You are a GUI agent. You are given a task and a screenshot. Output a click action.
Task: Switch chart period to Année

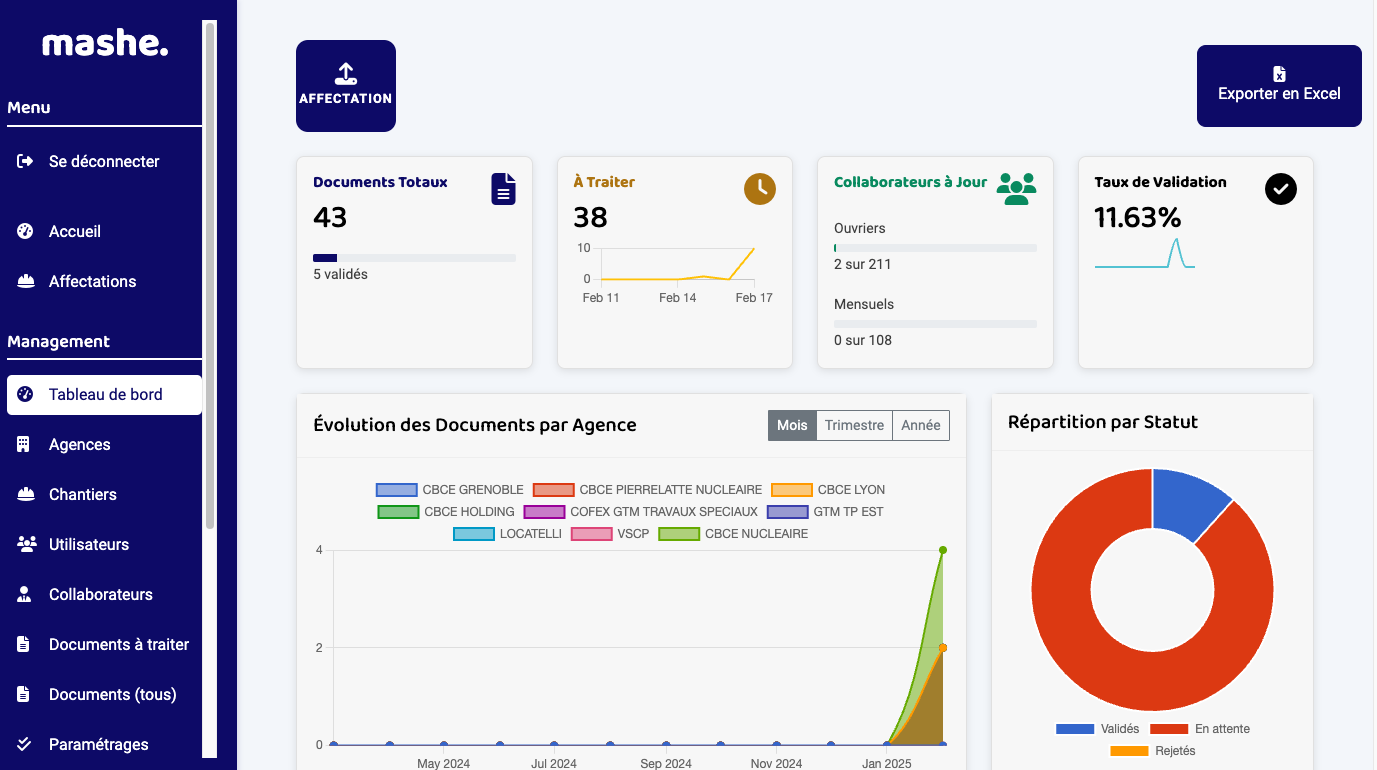point(921,425)
